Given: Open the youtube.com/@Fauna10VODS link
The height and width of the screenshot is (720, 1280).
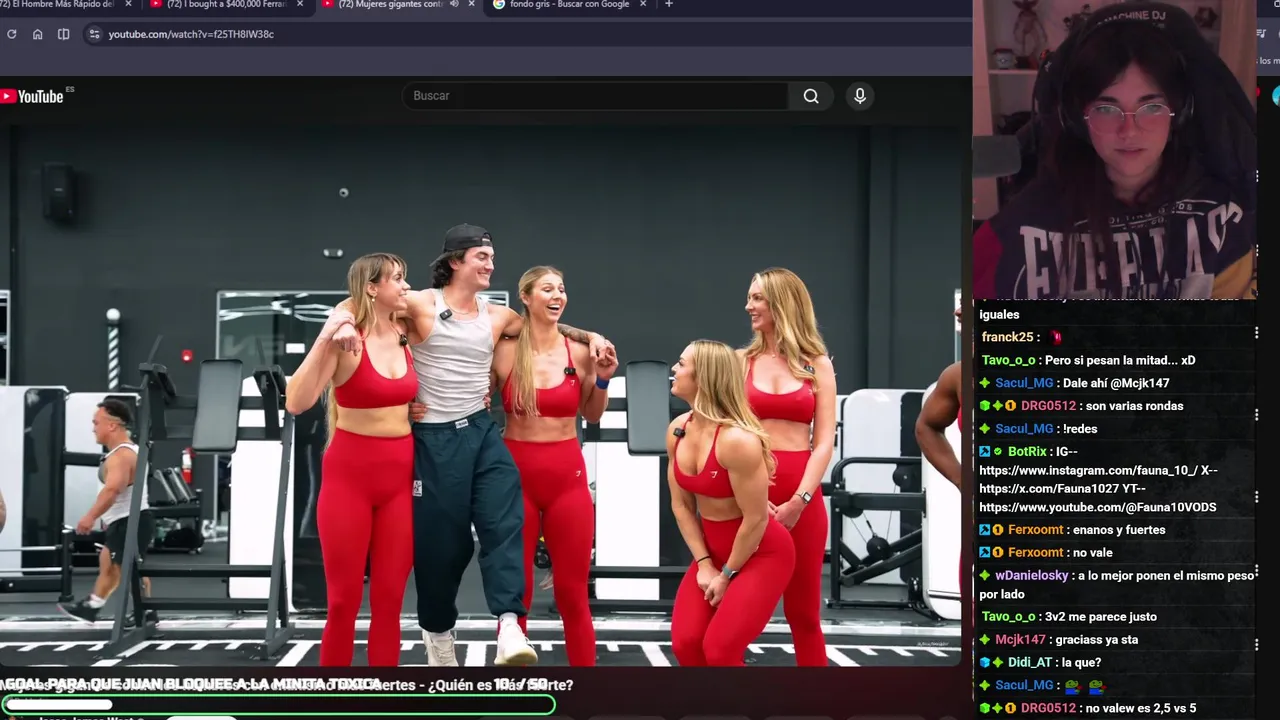Looking at the screenshot, I should pyautogui.click(x=1098, y=507).
